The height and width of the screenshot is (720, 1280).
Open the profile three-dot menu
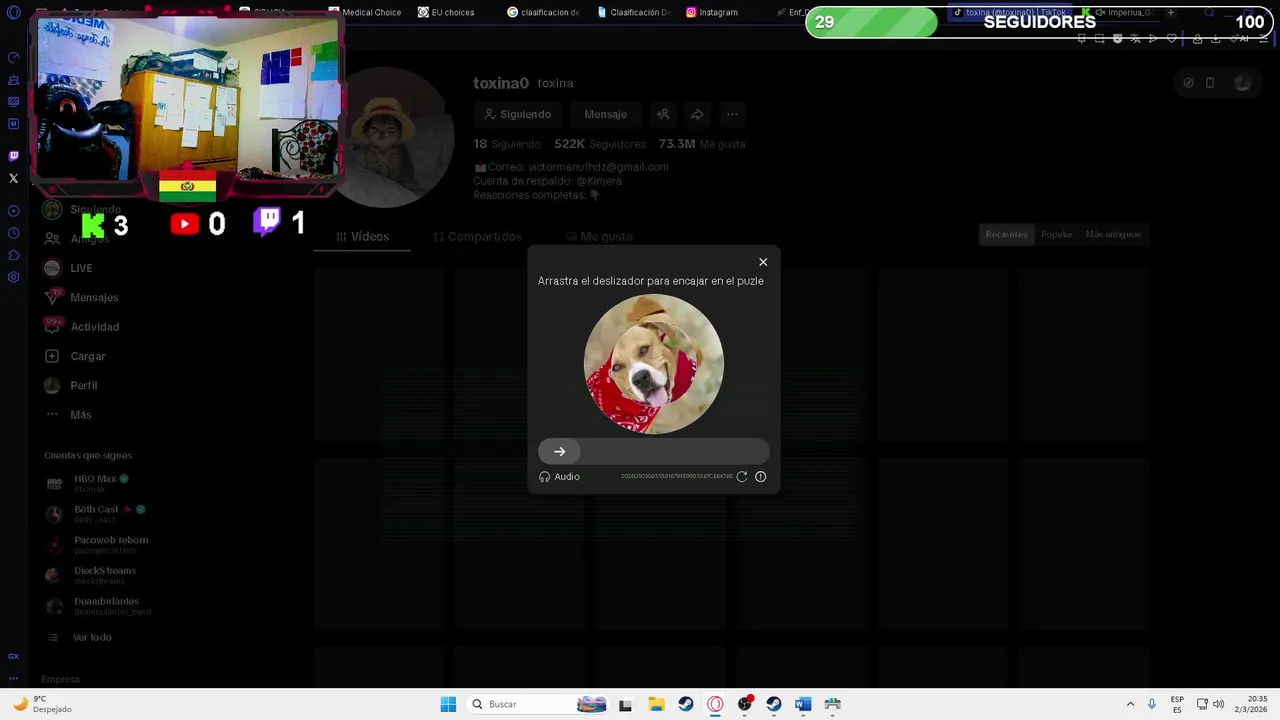point(732,114)
